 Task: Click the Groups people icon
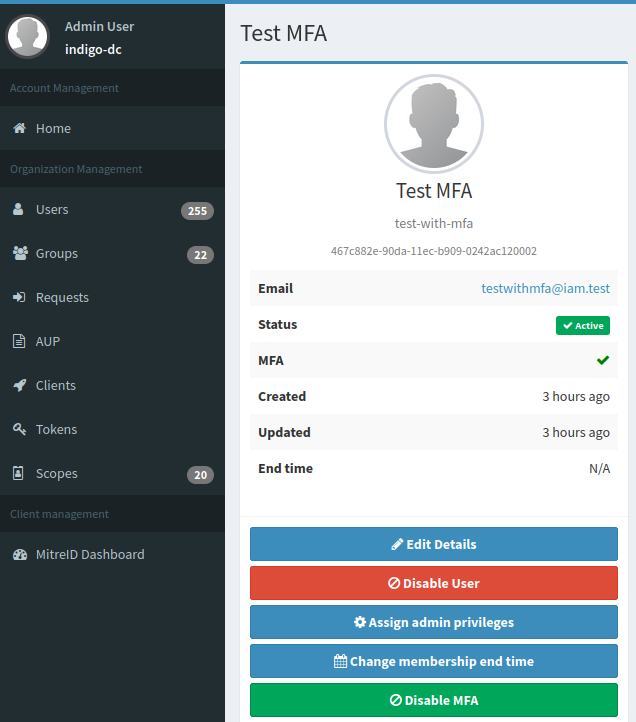20,253
